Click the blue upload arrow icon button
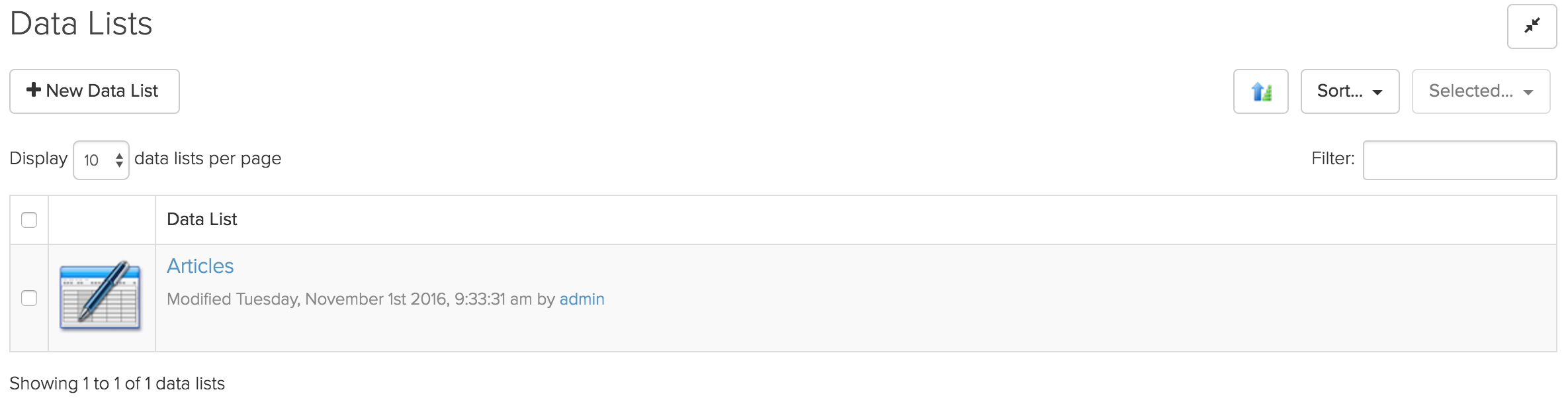Screen dimensions: 1568x400 tap(1261, 91)
